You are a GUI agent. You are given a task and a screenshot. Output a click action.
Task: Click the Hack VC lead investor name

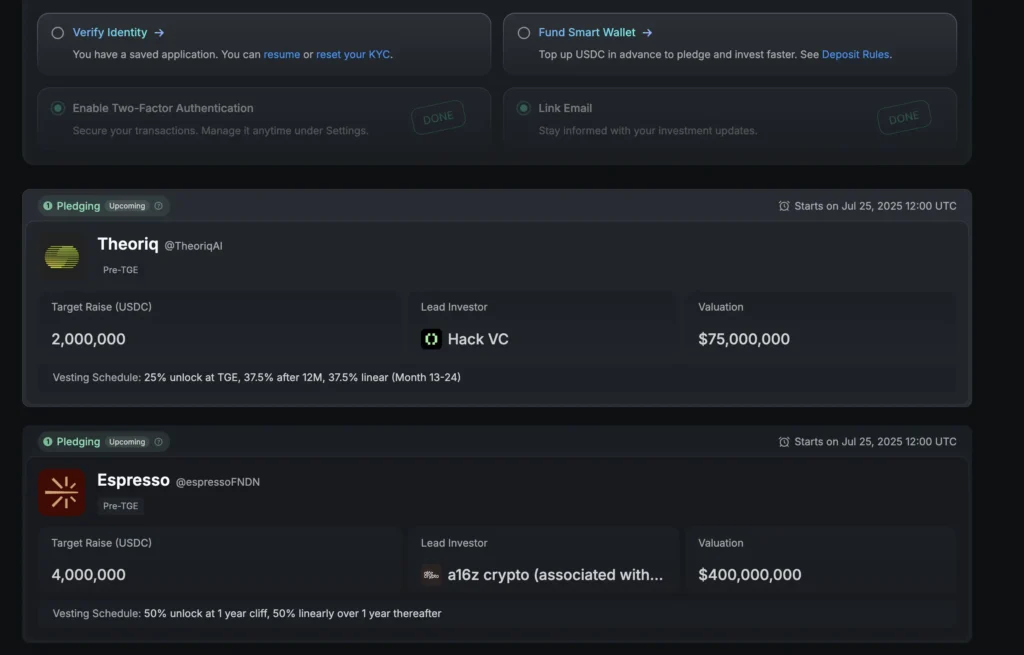coord(478,339)
